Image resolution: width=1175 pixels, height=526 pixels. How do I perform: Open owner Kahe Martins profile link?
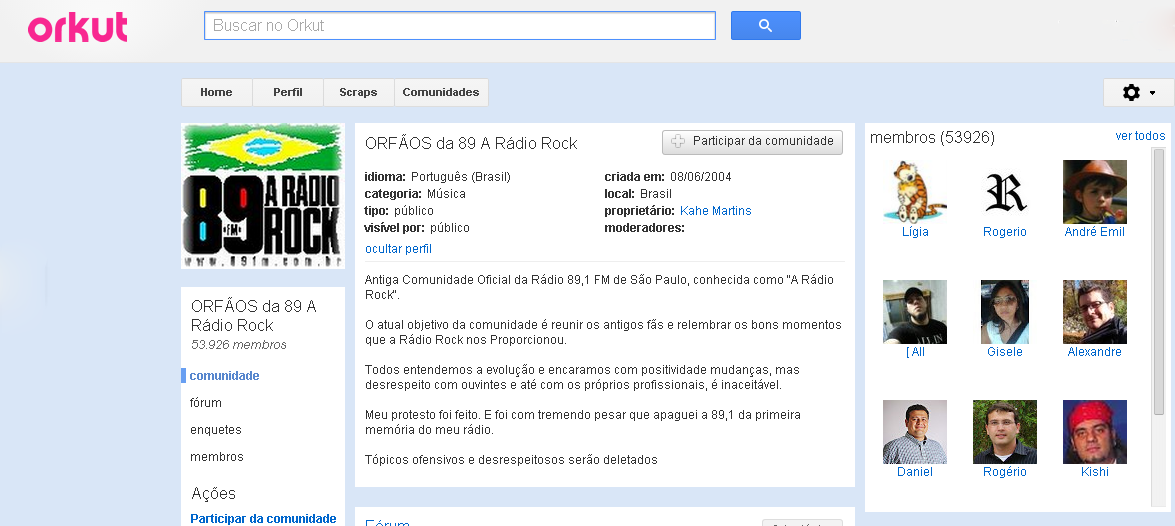point(716,211)
